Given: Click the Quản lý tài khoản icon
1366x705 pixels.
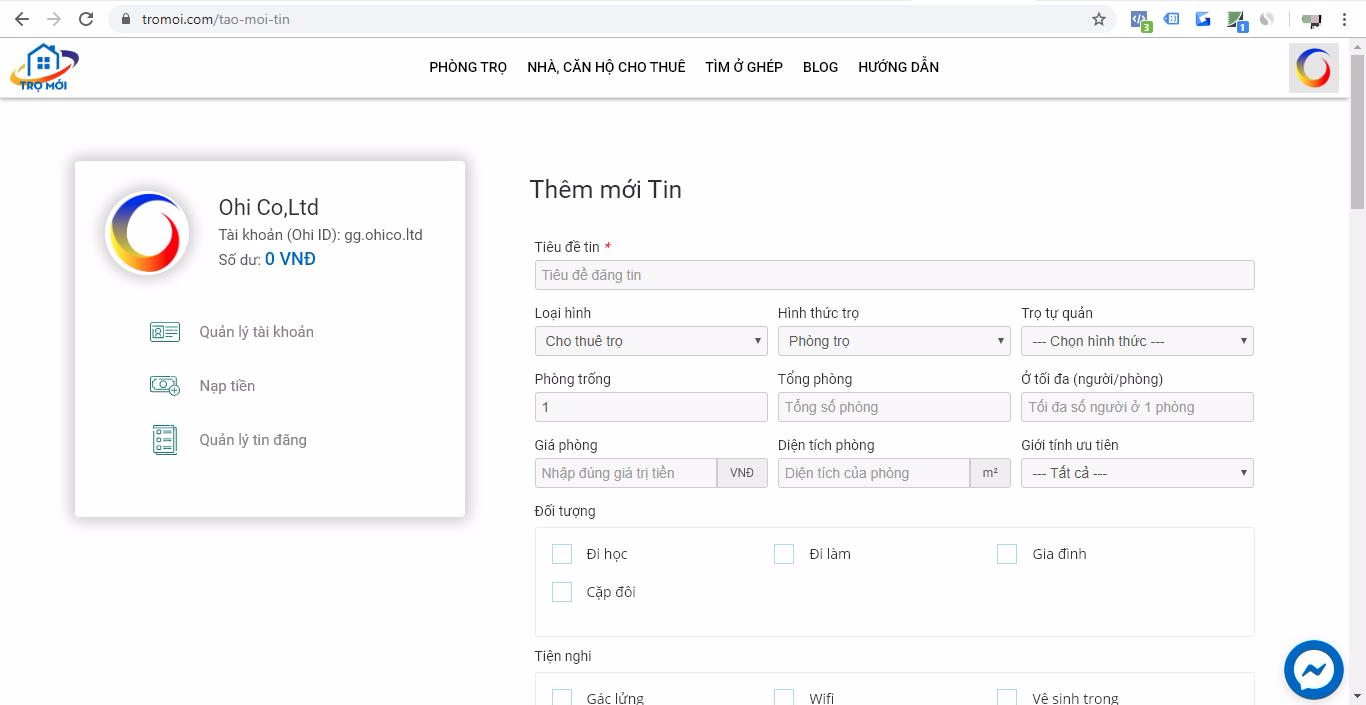Looking at the screenshot, I should [165, 332].
